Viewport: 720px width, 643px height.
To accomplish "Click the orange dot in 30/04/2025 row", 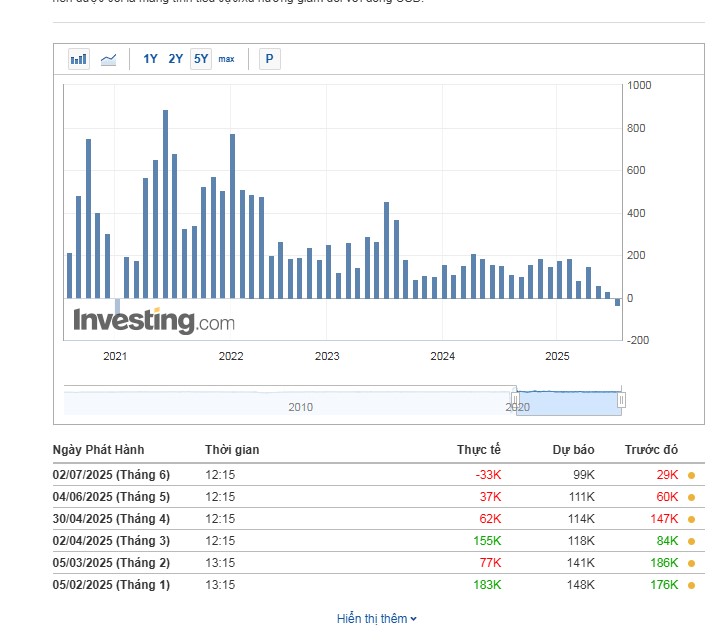I will point(692,519).
